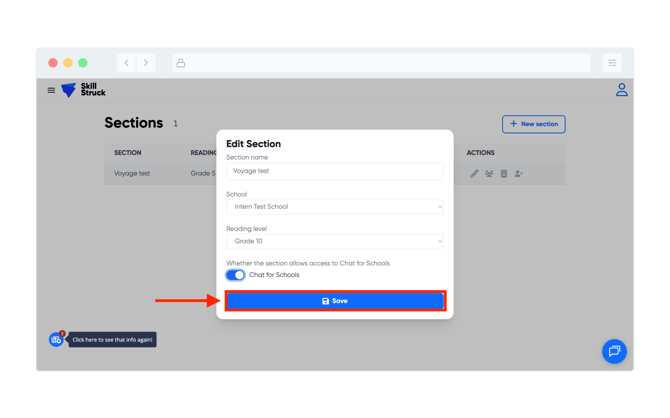The height and width of the screenshot is (418, 670).
Task: Go back with browser back arrow
Action: pyautogui.click(x=127, y=63)
